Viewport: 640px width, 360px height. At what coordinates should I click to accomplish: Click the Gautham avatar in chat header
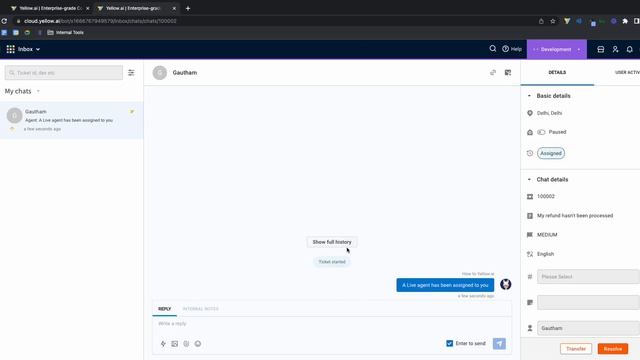click(x=160, y=73)
